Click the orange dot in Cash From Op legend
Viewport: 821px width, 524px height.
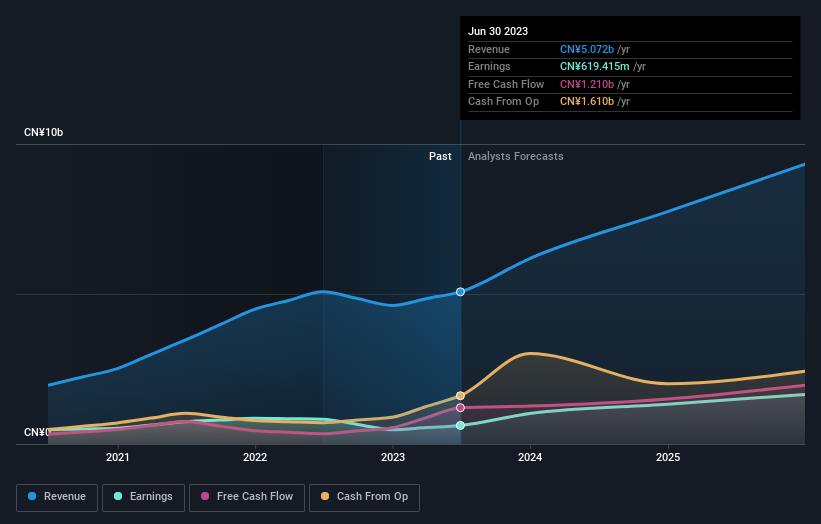click(325, 496)
